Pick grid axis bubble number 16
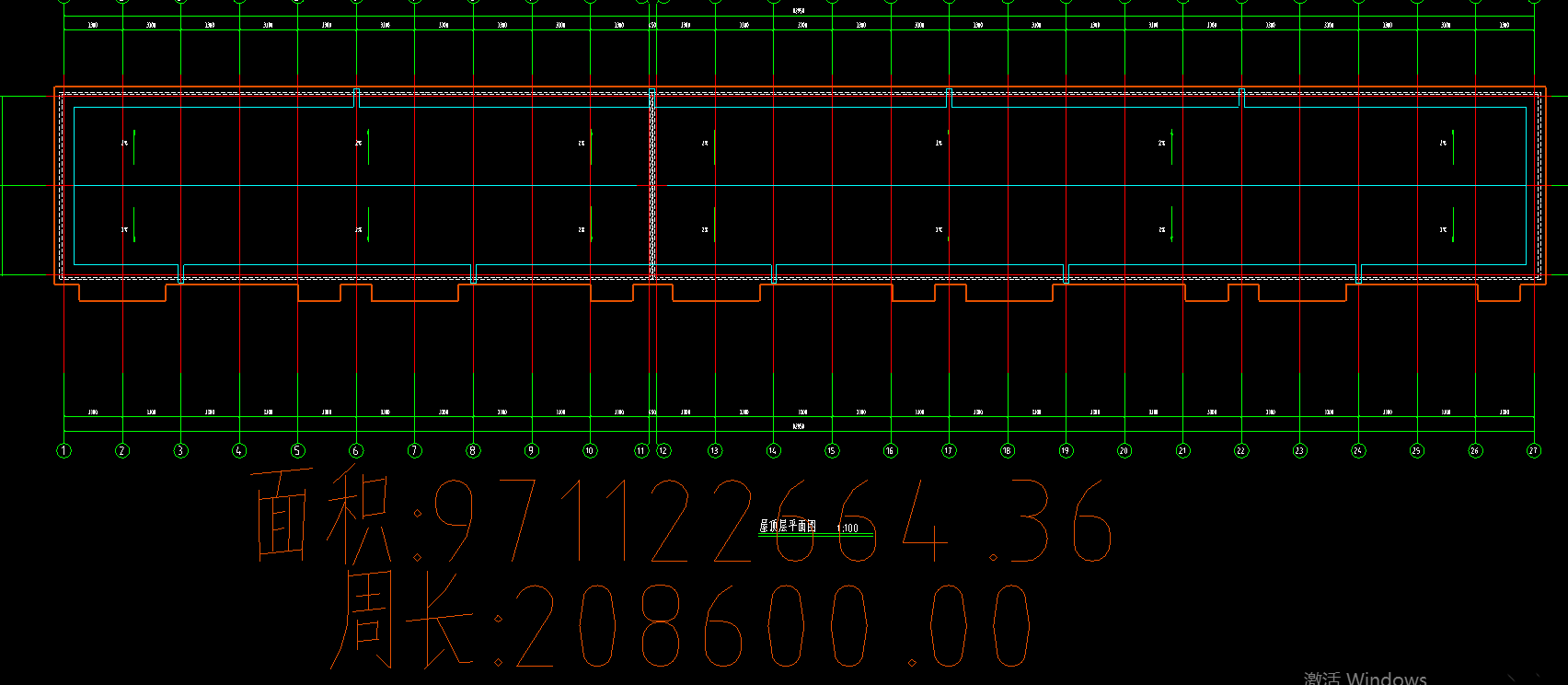Image resolution: width=1568 pixels, height=685 pixels. (890, 450)
